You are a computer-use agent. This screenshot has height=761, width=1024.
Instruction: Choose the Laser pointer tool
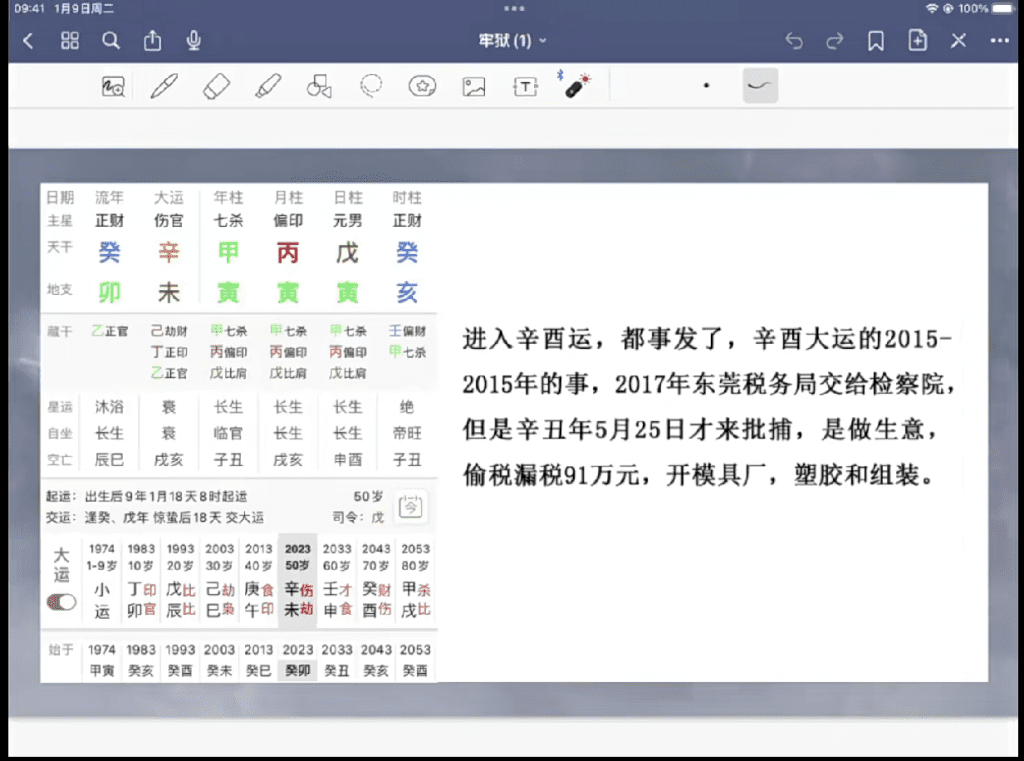pos(577,87)
